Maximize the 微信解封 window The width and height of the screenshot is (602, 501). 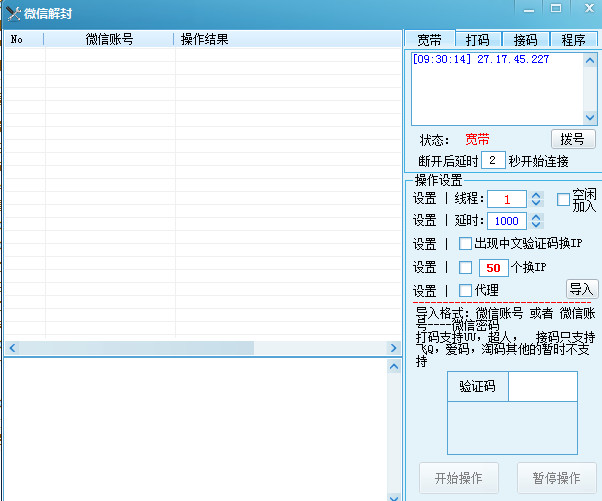pos(555,8)
